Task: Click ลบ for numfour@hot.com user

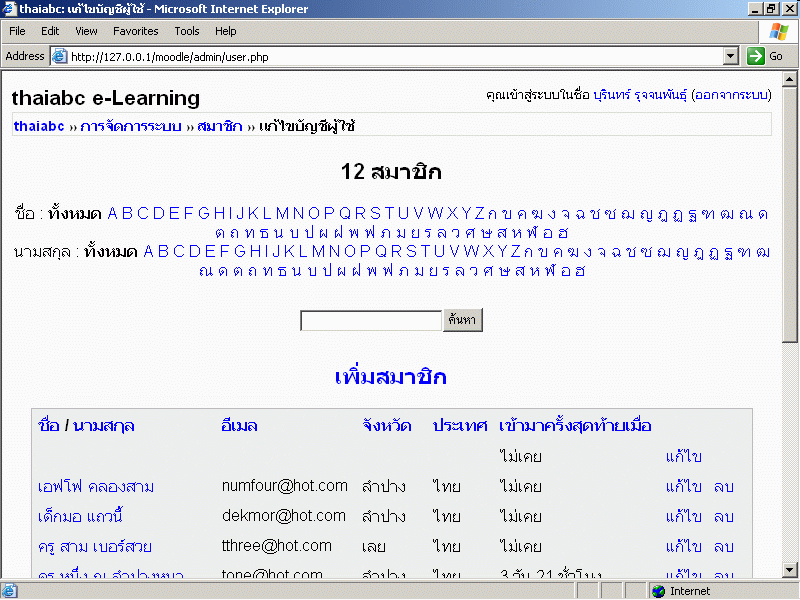Action: pyautogui.click(x=724, y=487)
